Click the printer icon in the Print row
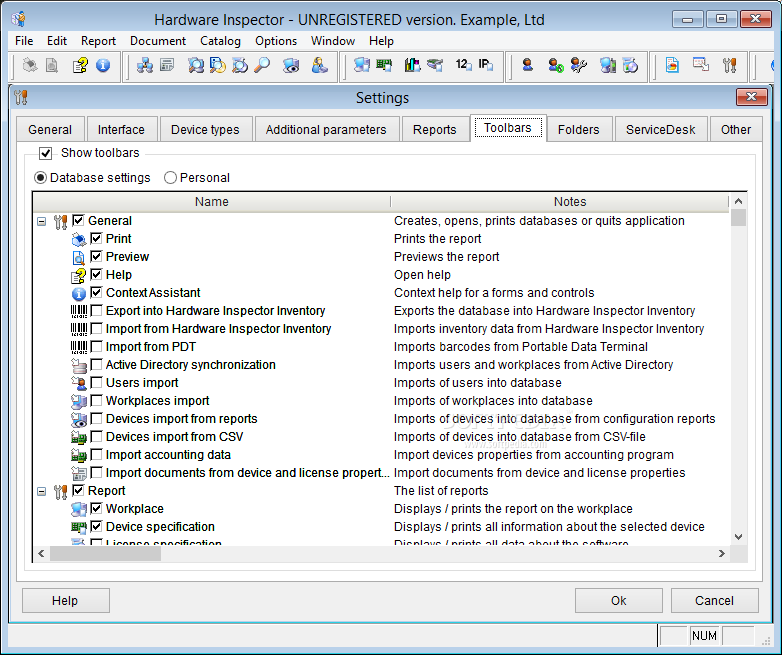Screen dimensions: 782x655 79,239
